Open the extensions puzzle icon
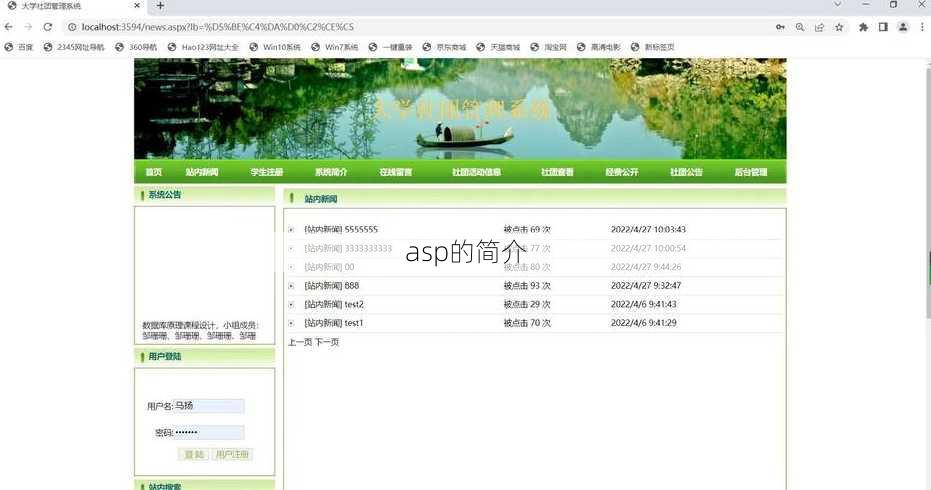931x490 pixels. coord(863,27)
